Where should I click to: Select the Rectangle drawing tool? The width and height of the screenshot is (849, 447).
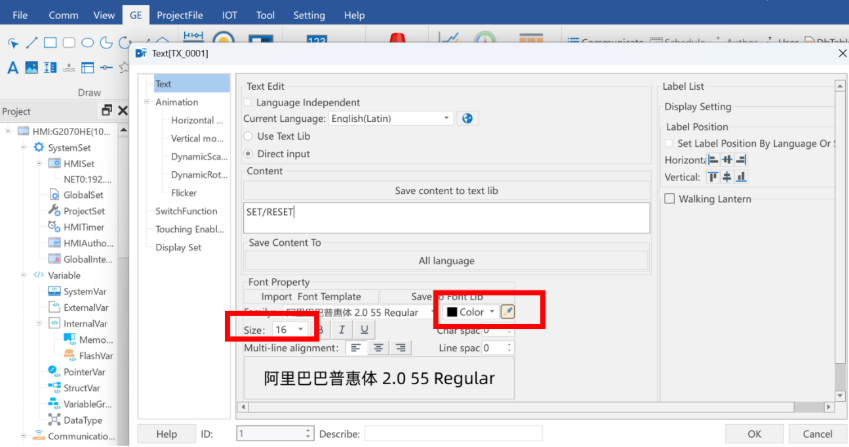click(50, 43)
